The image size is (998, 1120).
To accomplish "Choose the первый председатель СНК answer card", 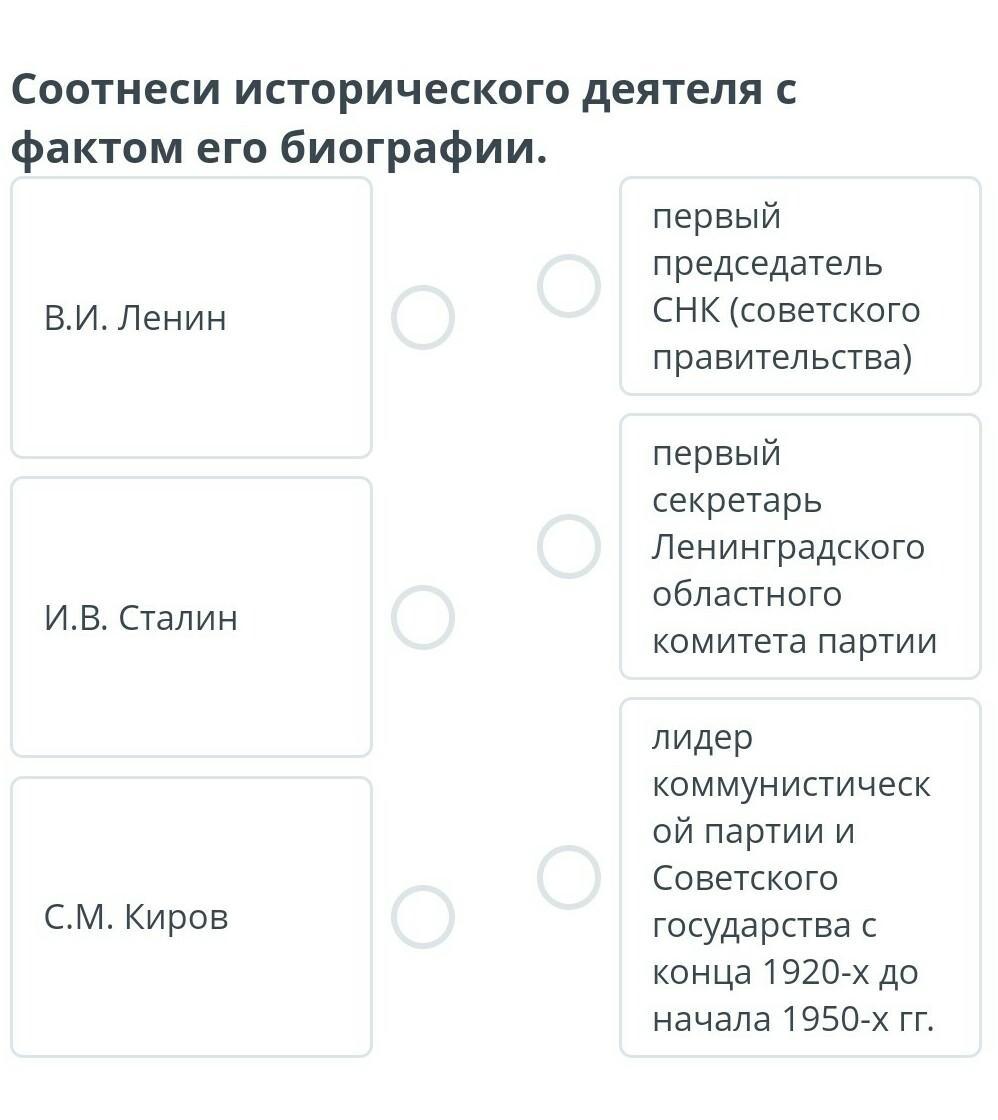I will 800,286.
